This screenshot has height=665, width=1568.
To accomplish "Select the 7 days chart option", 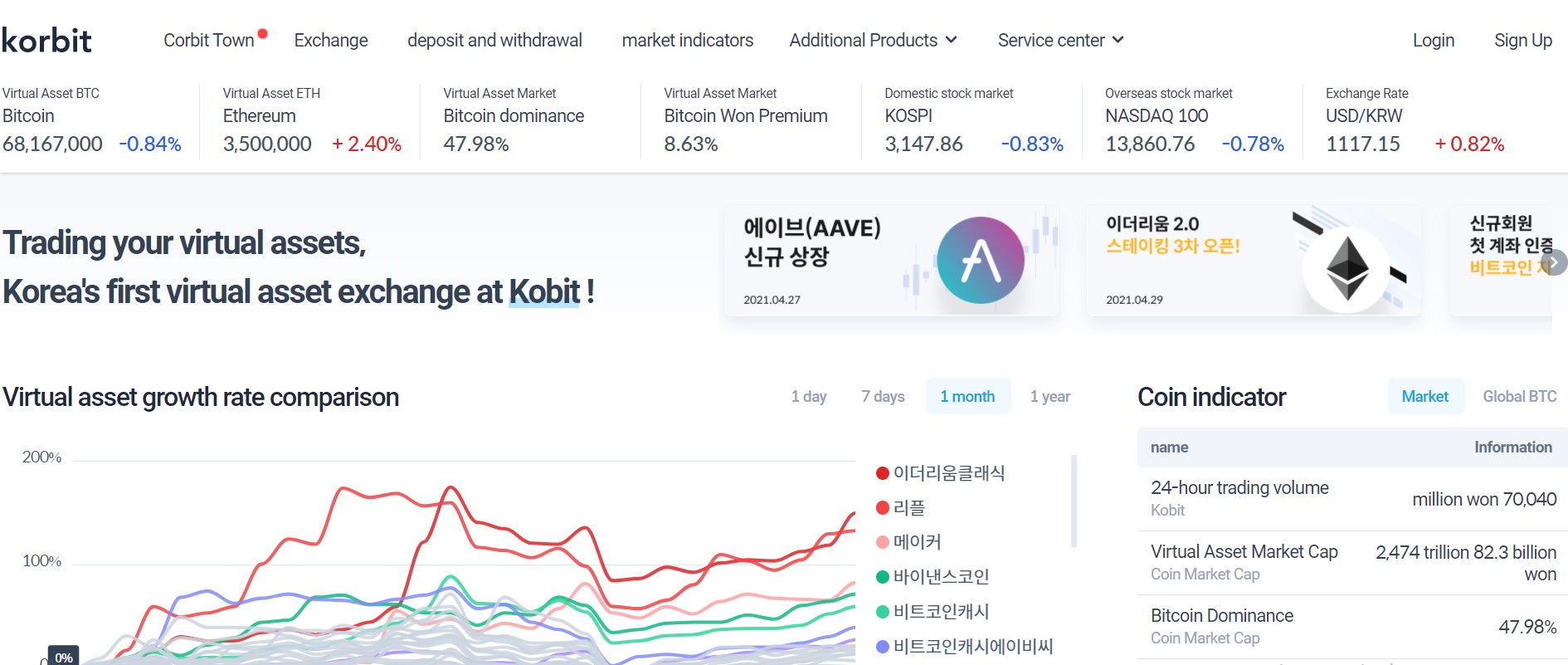I will click(882, 396).
